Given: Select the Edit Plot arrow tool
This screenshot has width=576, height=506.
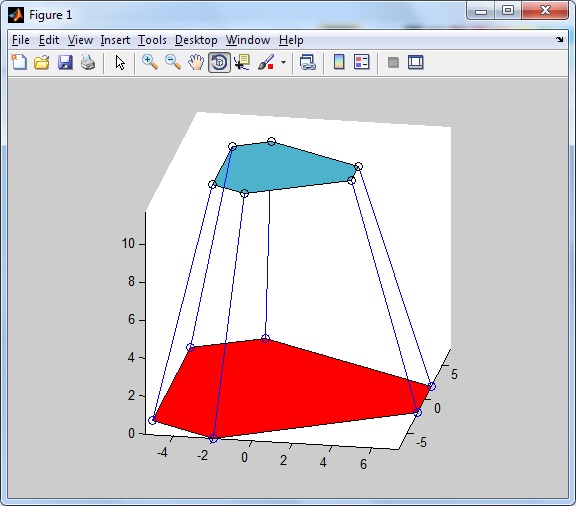Looking at the screenshot, I should 120,62.
